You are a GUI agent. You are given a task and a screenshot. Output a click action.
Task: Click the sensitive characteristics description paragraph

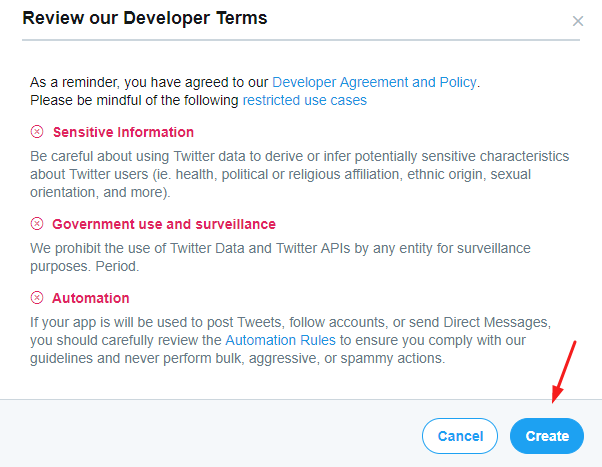[300, 175]
